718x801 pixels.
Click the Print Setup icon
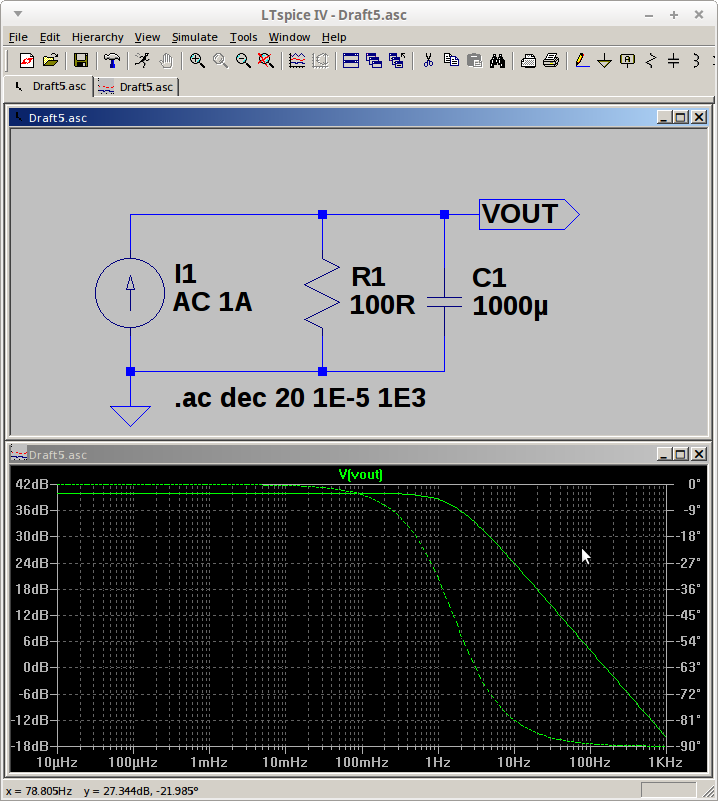528,61
